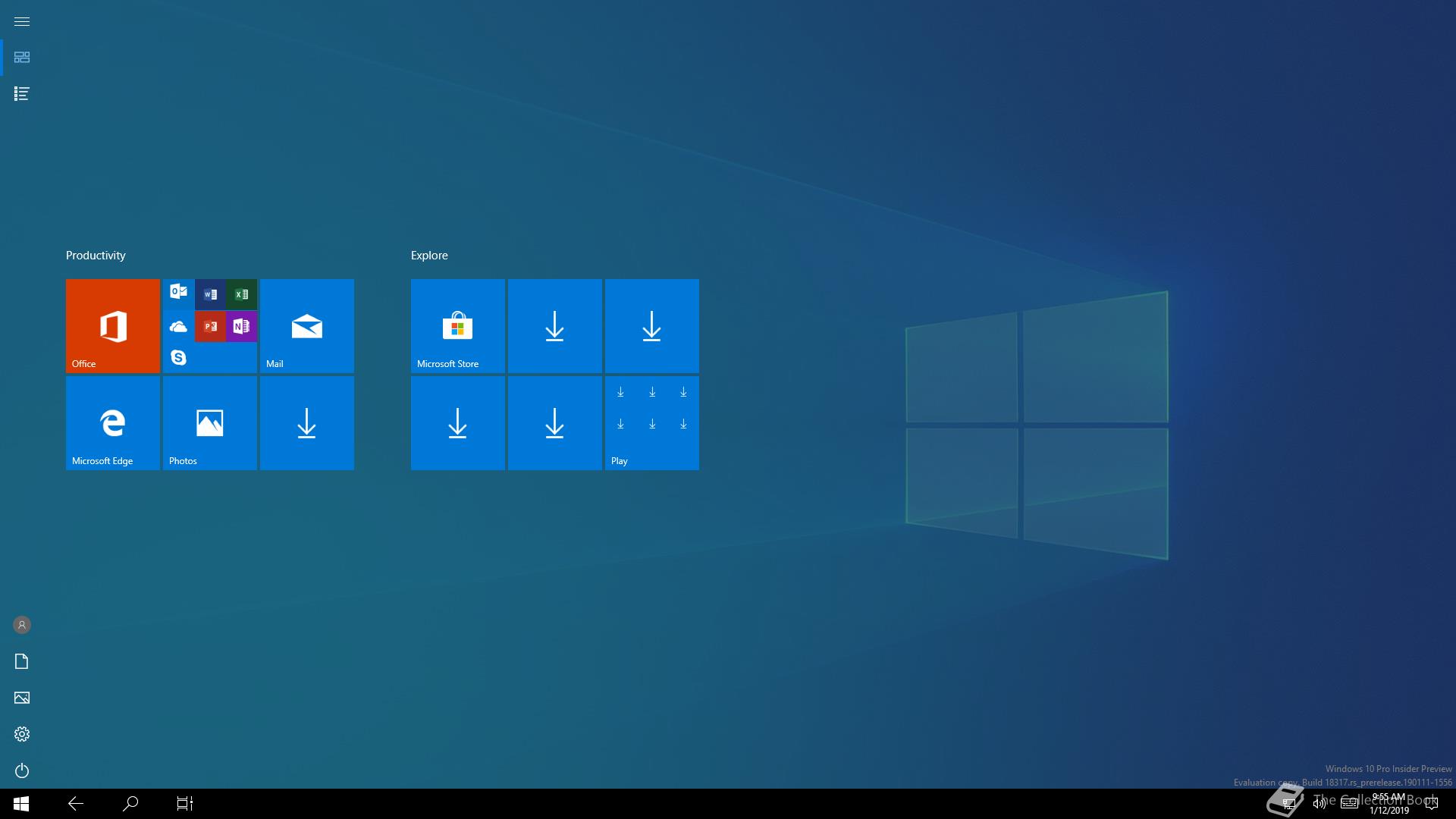Launch Excel from the Office tile group

point(241,294)
